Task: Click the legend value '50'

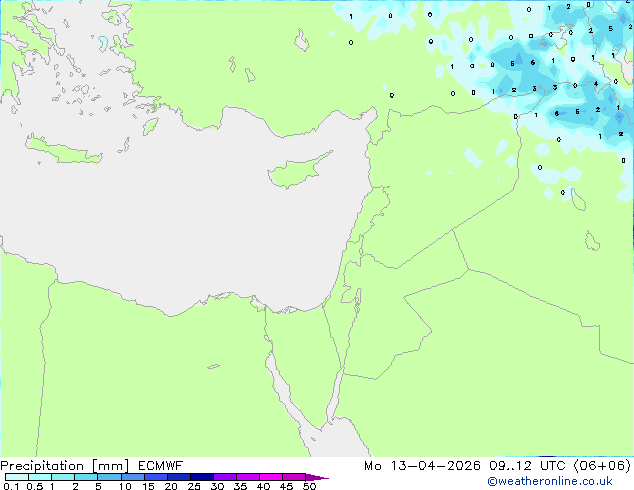Action: tap(309, 486)
